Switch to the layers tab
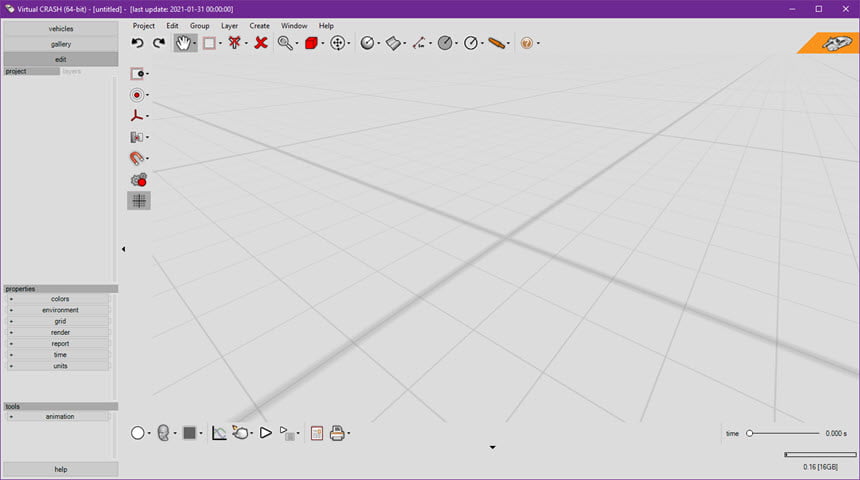The width and height of the screenshot is (860, 480). tap(72, 71)
